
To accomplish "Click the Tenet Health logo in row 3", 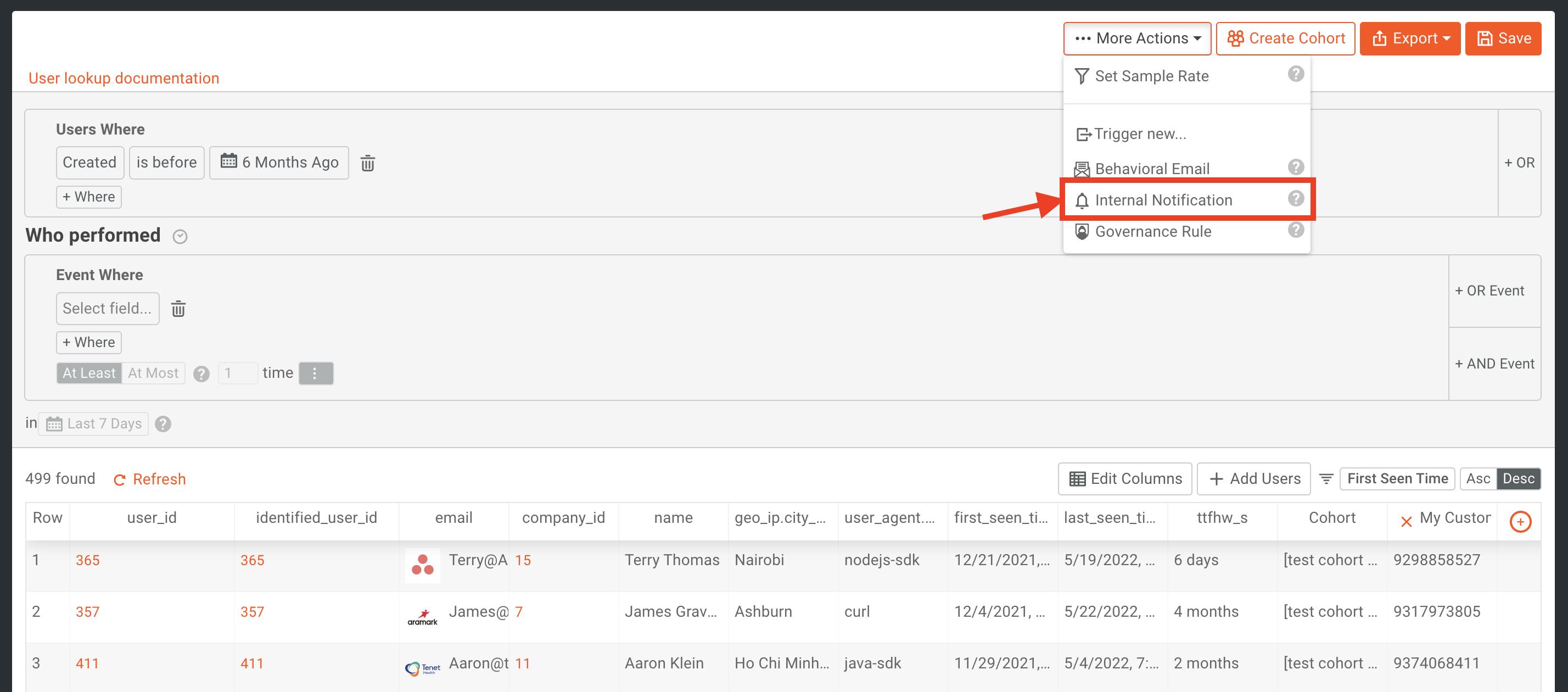I will (422, 669).
